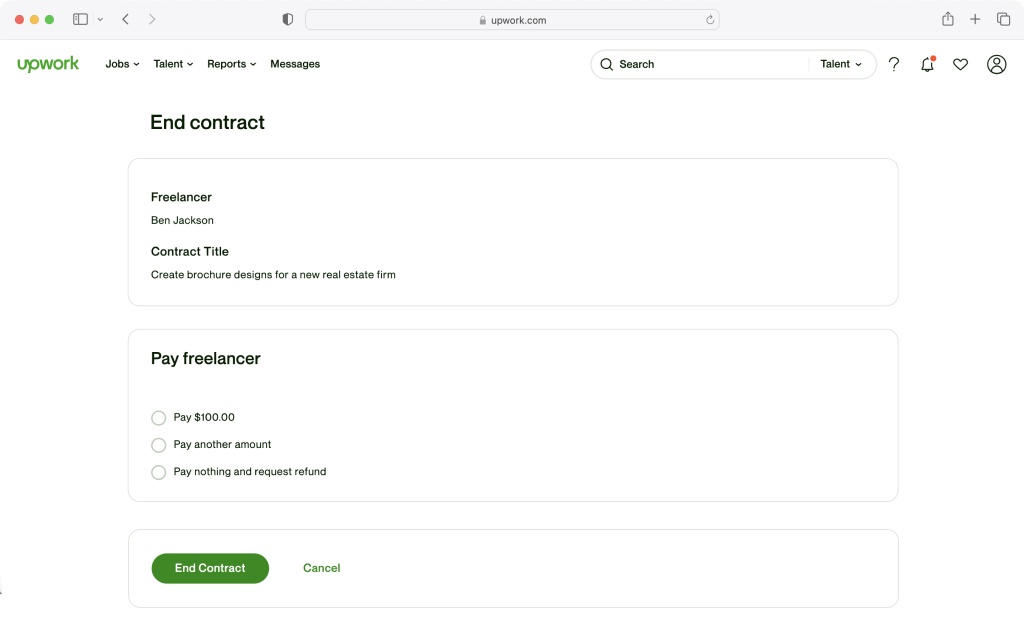Choose Pay nothing and request refund
Viewport: 1024px width, 640px height.
coord(158,472)
